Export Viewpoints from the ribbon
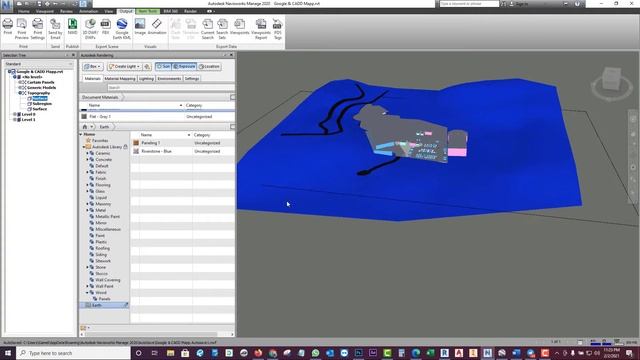 (240, 27)
